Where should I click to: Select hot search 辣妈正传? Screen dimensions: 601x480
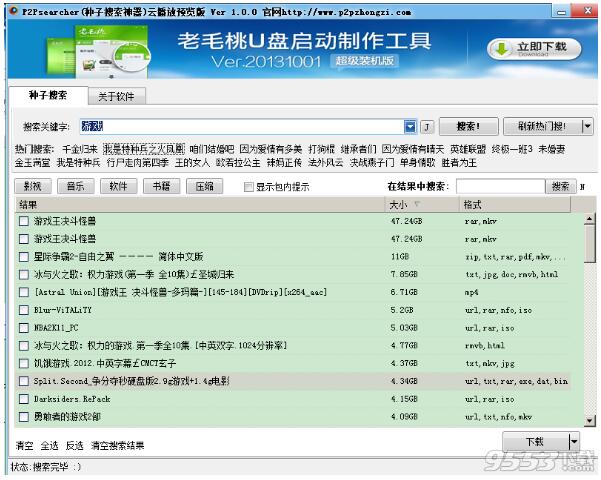pyautogui.click(x=284, y=163)
